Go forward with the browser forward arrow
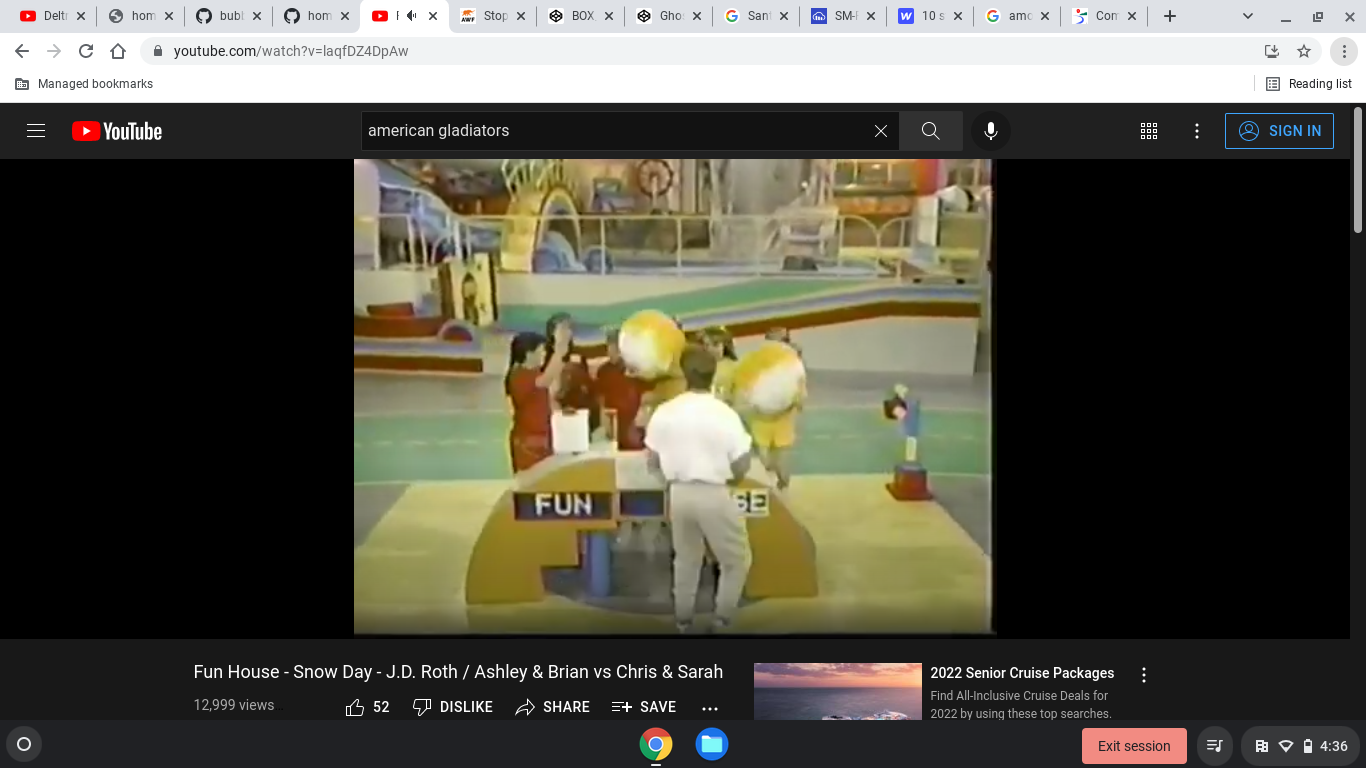The width and height of the screenshot is (1366, 768). pos(54,51)
